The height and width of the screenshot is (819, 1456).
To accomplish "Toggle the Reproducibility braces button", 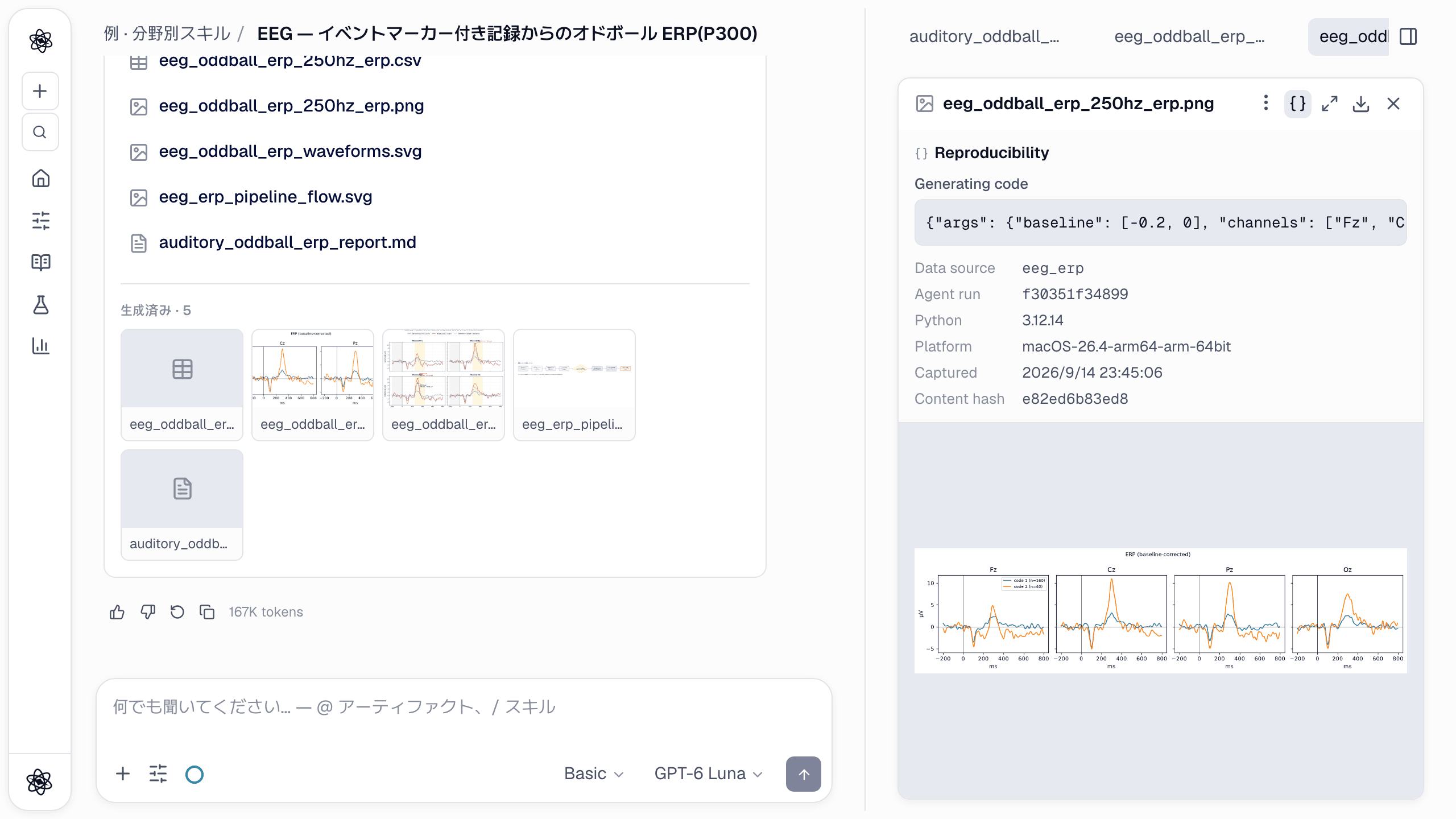I will coord(1297,104).
